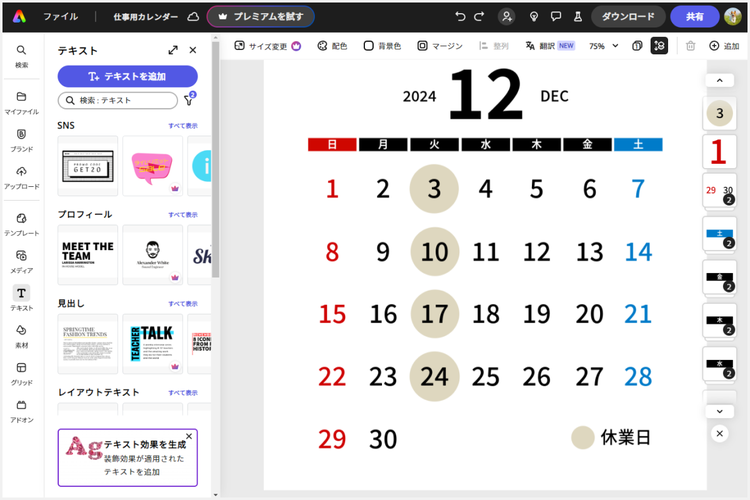Image resolution: width=750 pixels, height=500 pixels.
Task: Click the テキスト効果を生成 banner
Action: click(128, 458)
